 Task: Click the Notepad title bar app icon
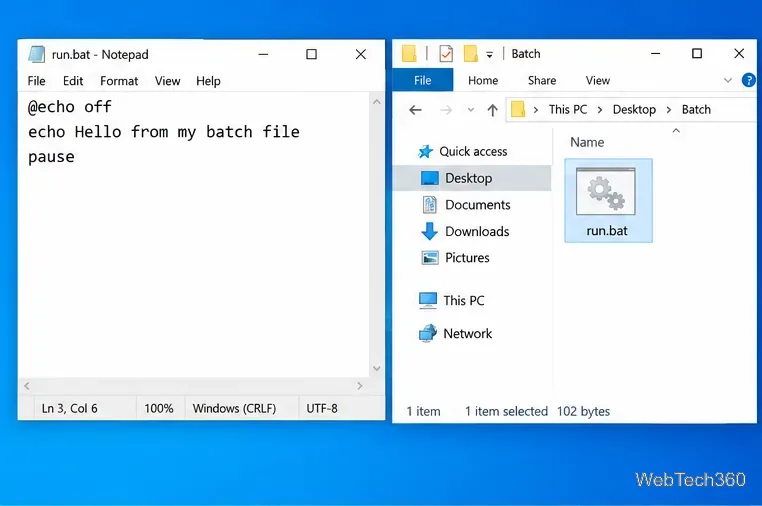click(x=37, y=54)
